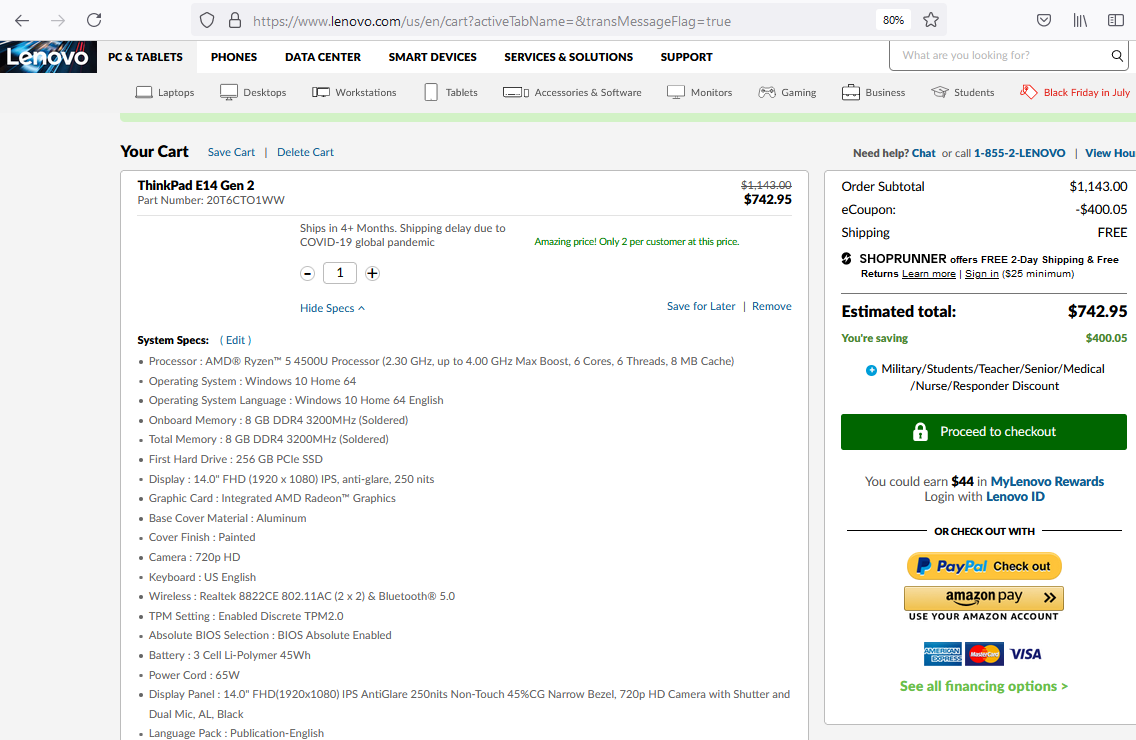Click the quantity input field
The image size is (1136, 740).
point(340,273)
